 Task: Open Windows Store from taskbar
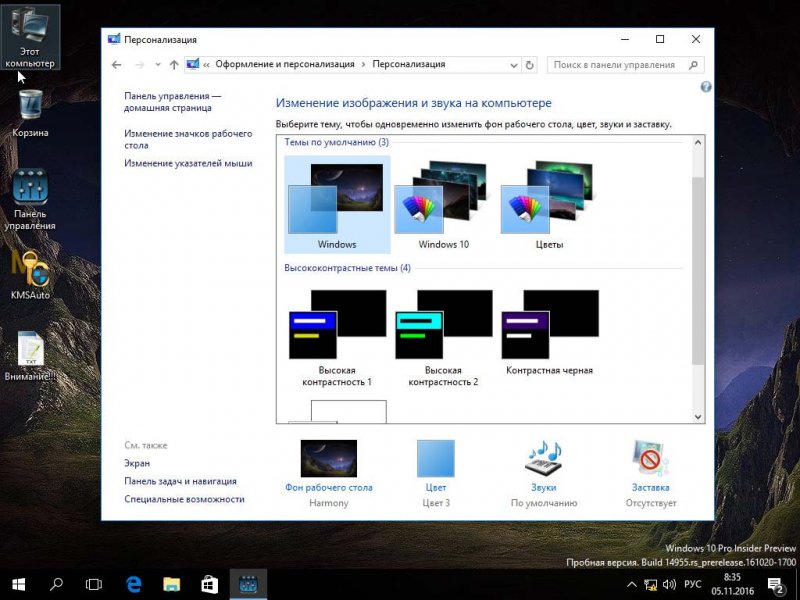pos(209,584)
